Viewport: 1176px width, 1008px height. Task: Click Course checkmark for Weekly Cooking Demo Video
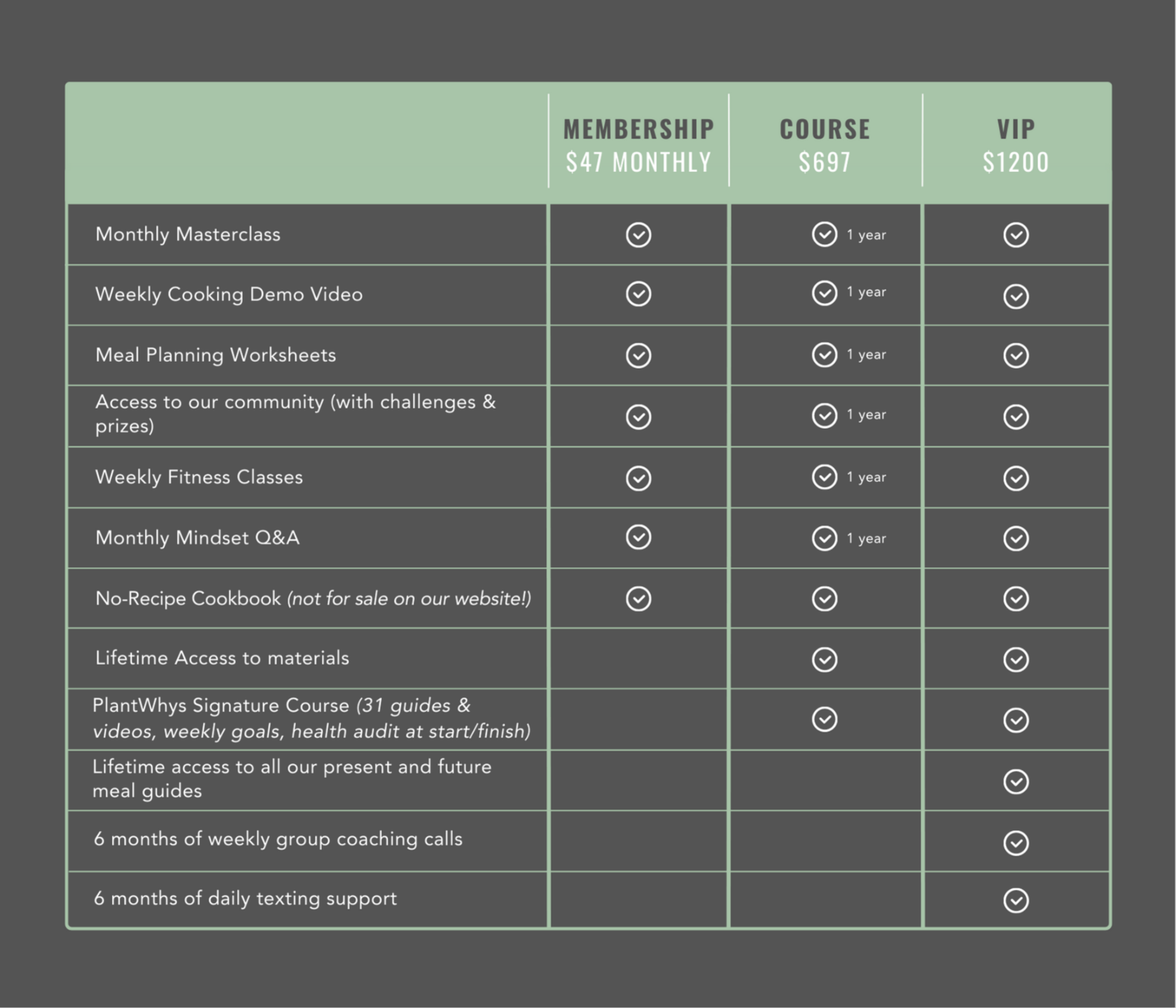825,293
